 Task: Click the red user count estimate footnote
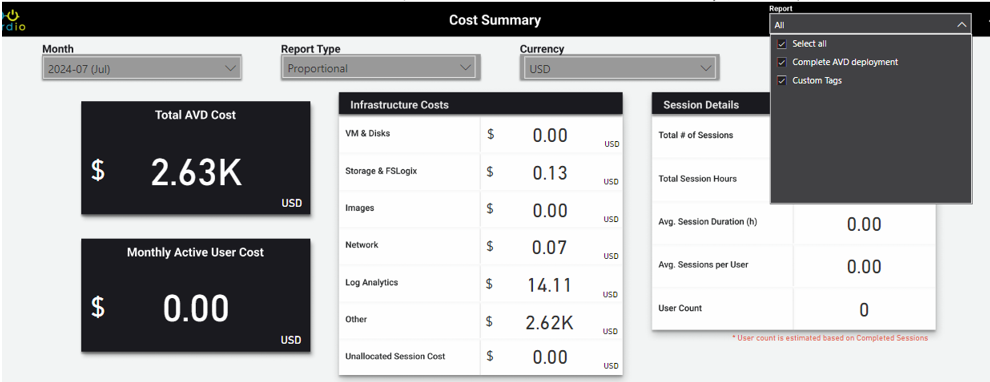pyautogui.click(x=830, y=338)
